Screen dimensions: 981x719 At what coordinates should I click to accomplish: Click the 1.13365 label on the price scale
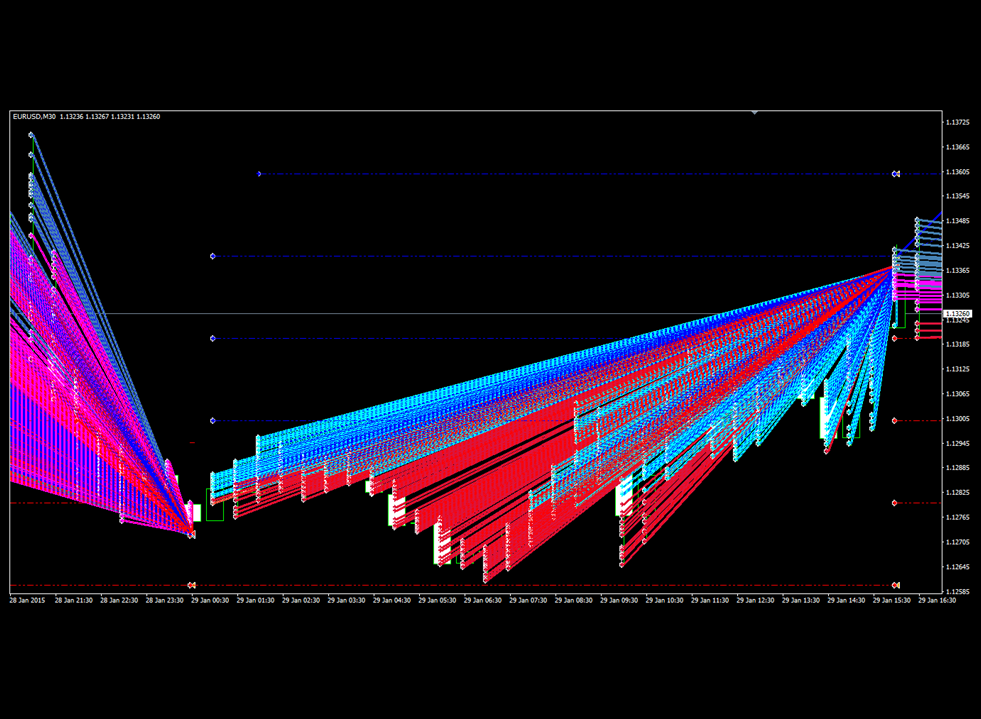click(959, 270)
